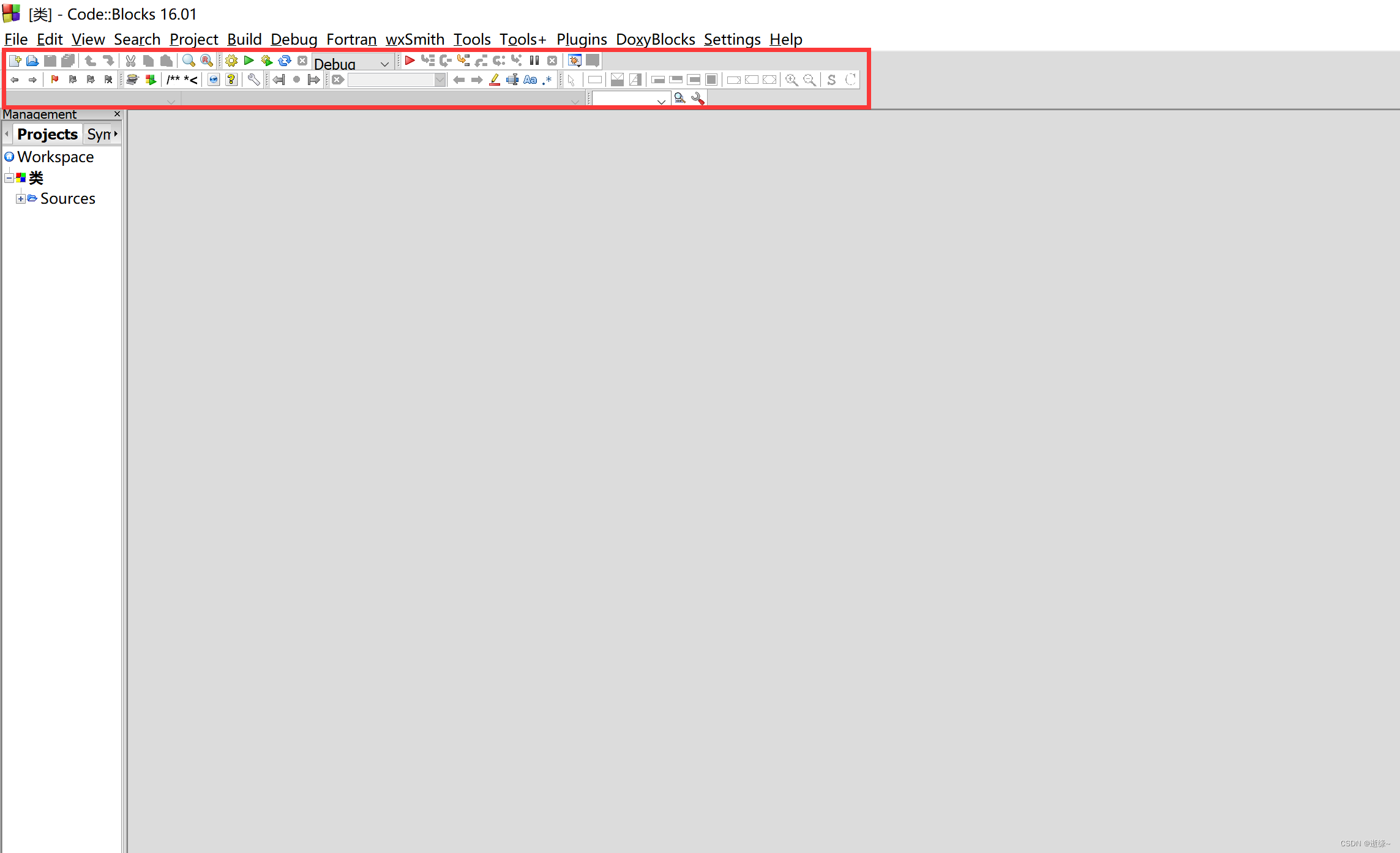Toggle the regex .* search option
The image size is (1400, 853).
click(547, 80)
